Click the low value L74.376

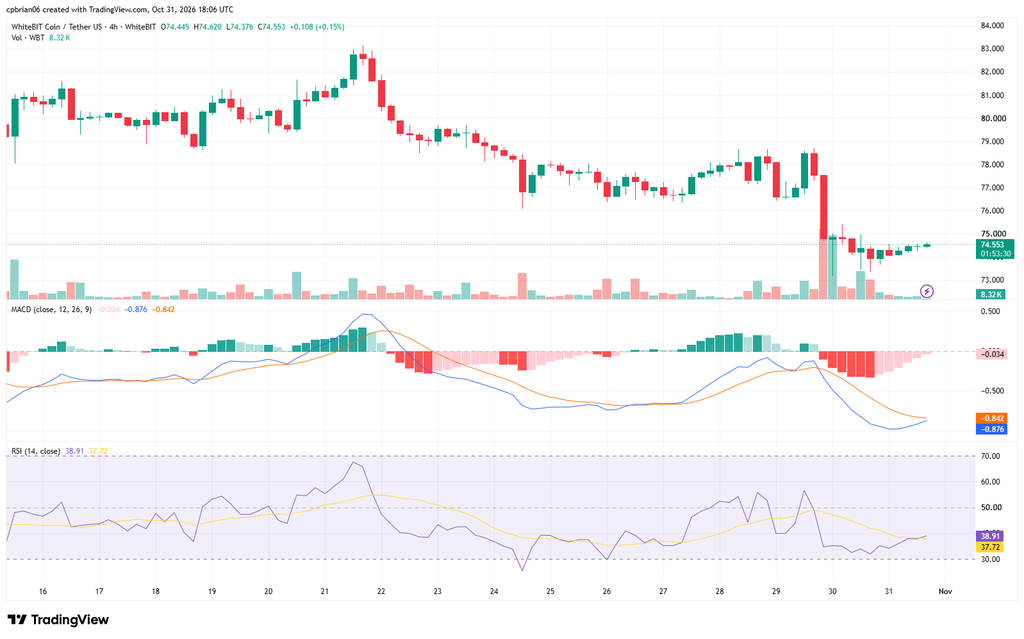pyautogui.click(x=240, y=27)
